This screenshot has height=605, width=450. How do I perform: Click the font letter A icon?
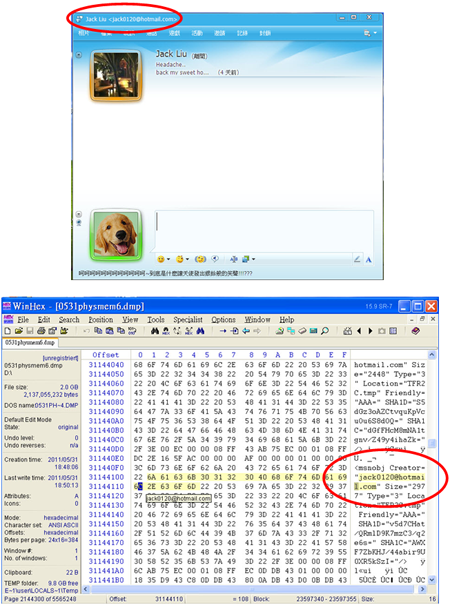[x=369, y=260]
